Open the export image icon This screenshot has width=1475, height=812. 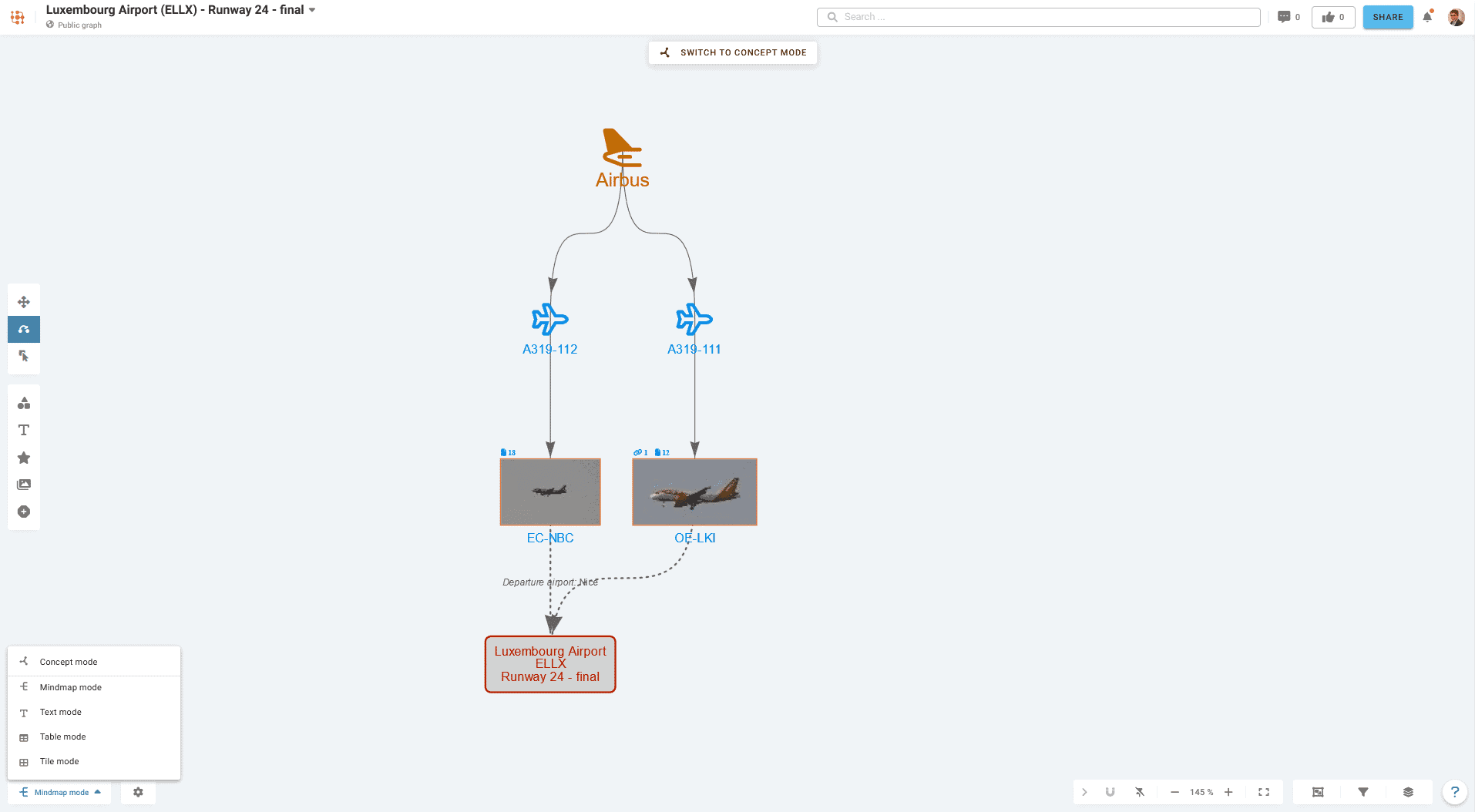pyautogui.click(x=1318, y=792)
